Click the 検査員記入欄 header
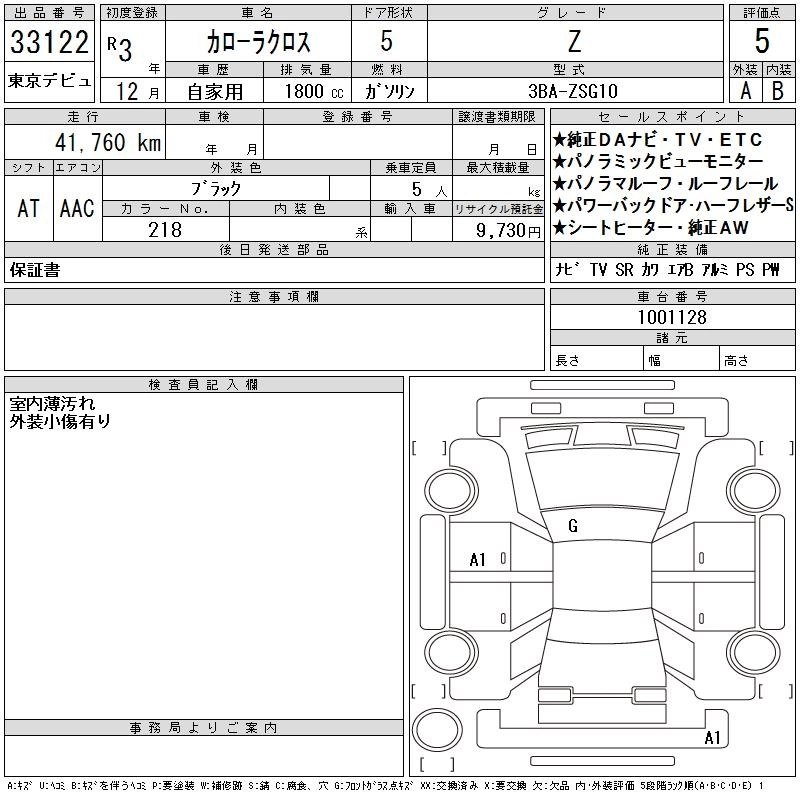800x800 pixels. click(204, 385)
